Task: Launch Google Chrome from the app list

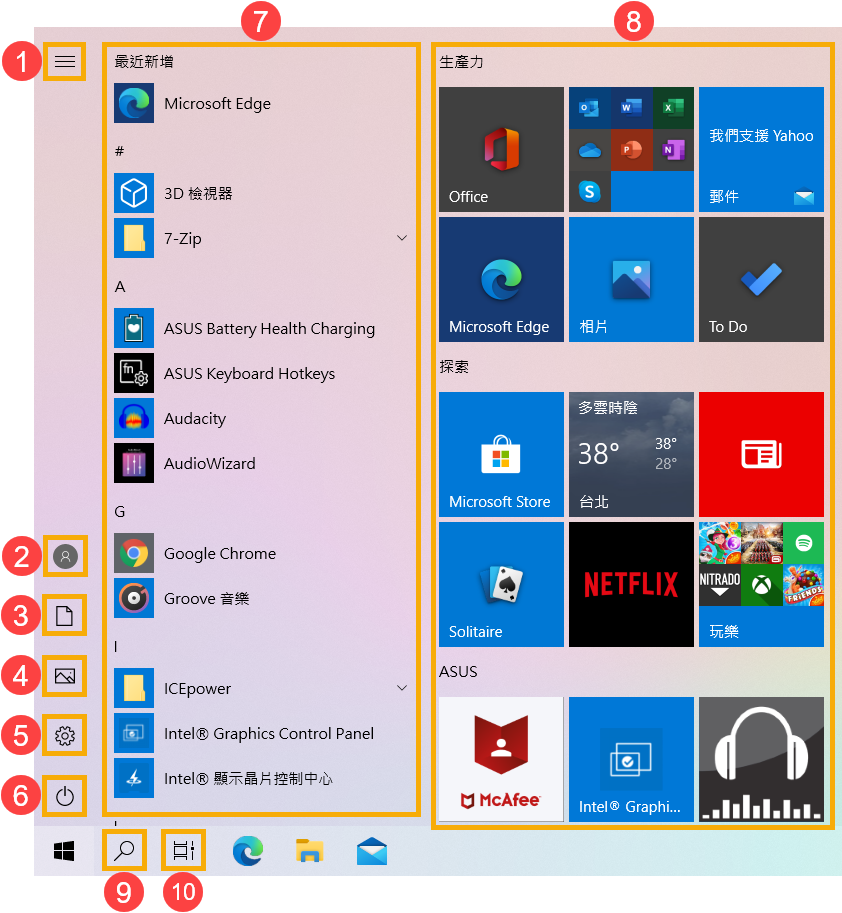Action: 220,553
